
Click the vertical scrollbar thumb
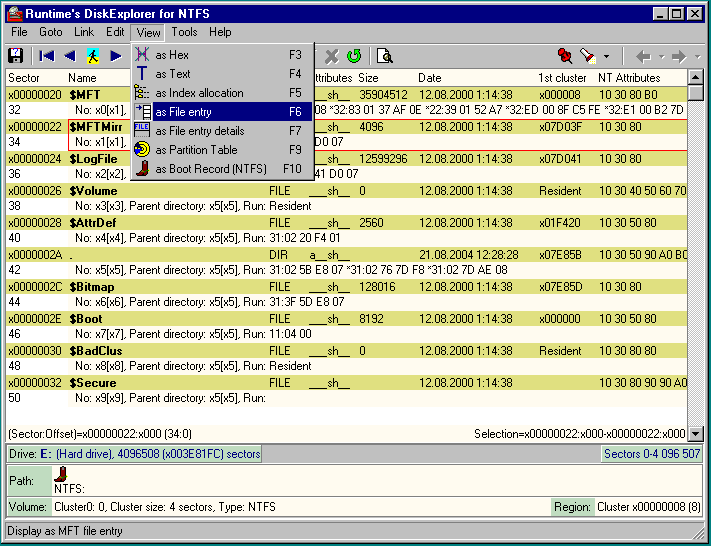pos(696,93)
